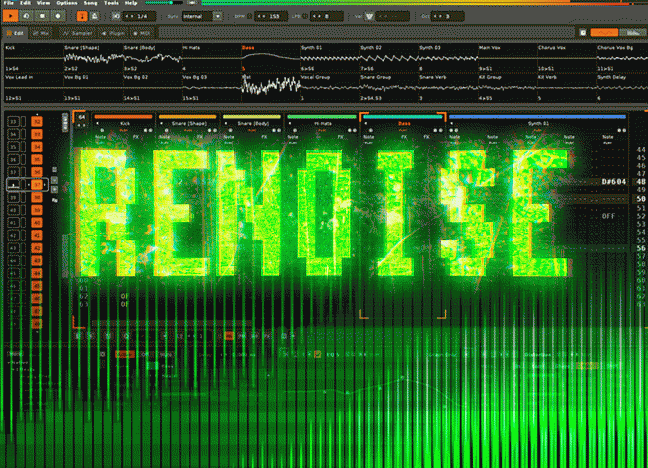Open the File menu

click(8, 3)
